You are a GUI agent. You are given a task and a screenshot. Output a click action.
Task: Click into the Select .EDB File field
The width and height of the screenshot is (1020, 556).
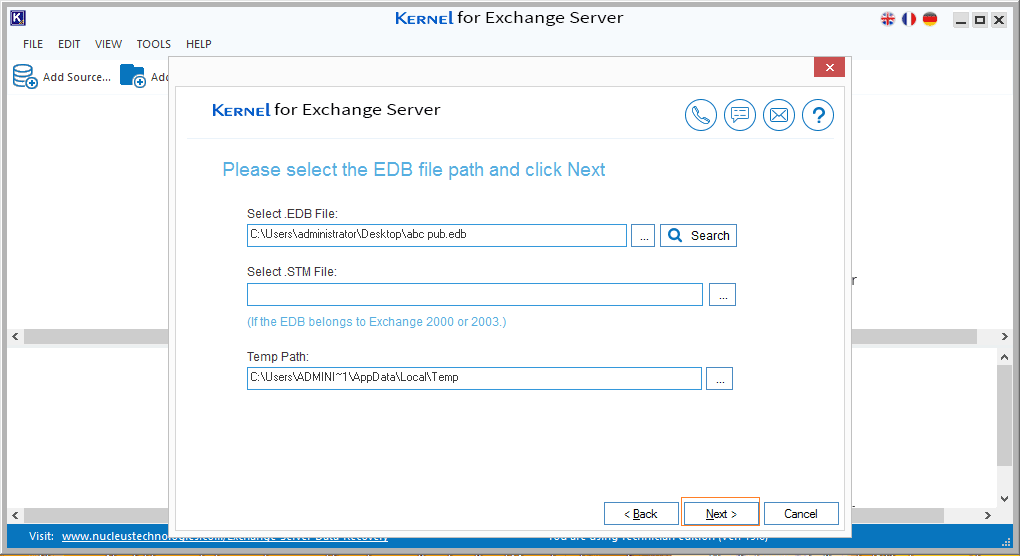436,235
